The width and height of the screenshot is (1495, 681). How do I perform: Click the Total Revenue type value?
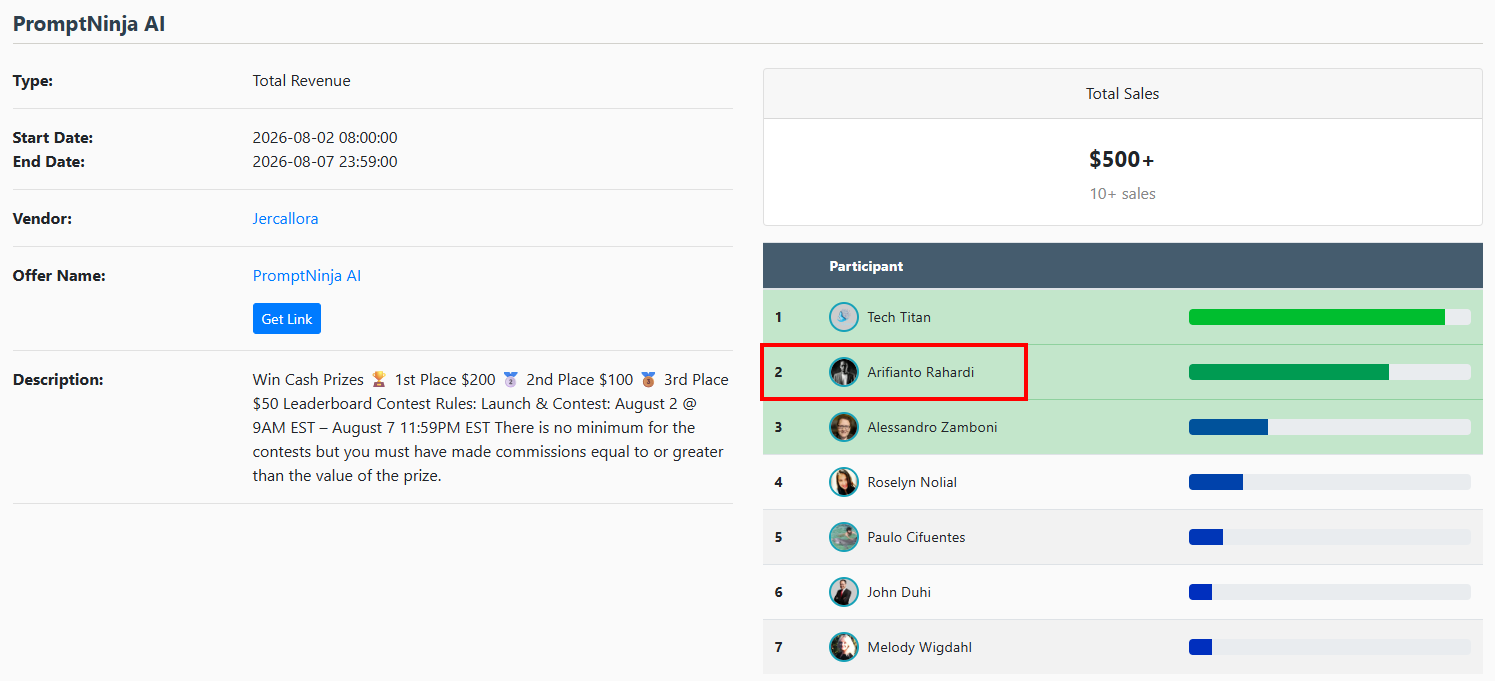[x=302, y=81]
